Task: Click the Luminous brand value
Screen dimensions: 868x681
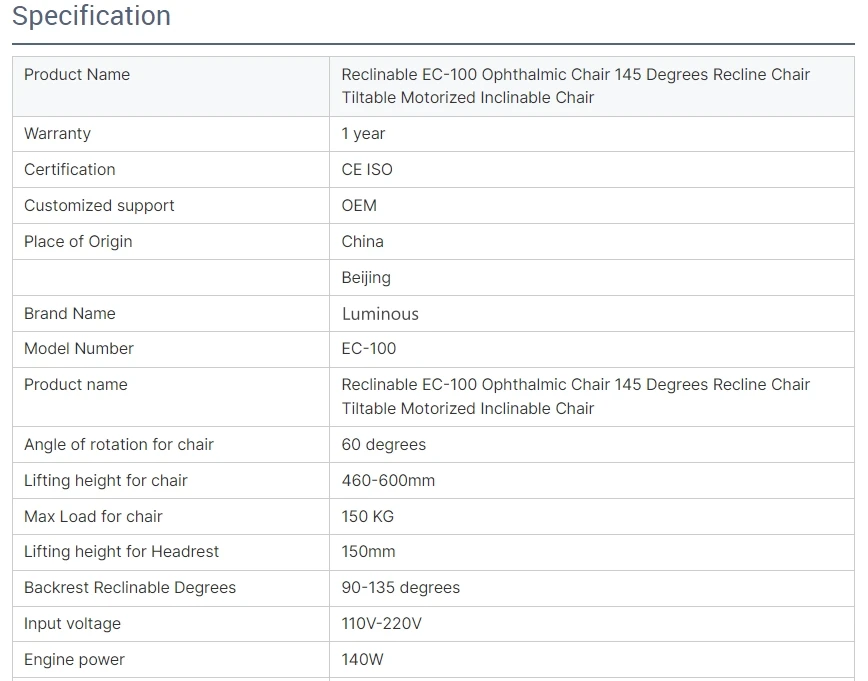Action: pyautogui.click(x=380, y=314)
